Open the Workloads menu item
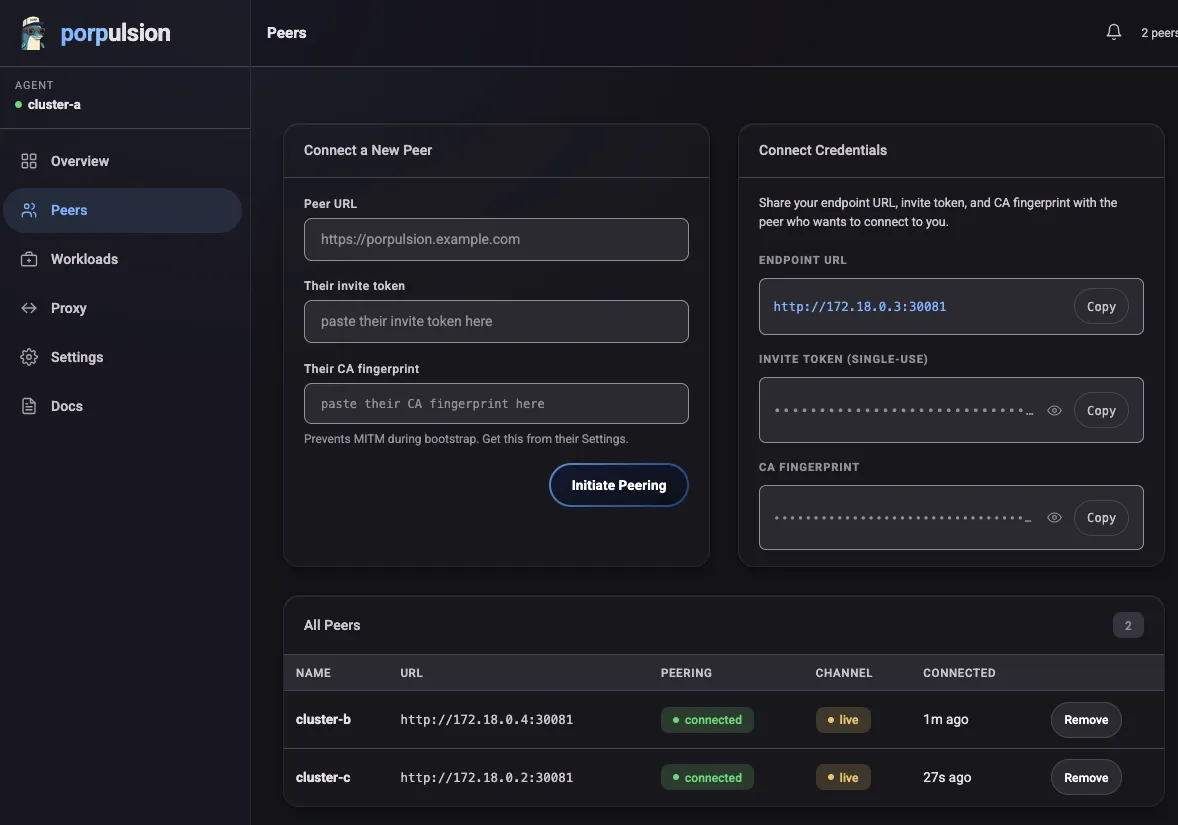Image resolution: width=1178 pixels, height=825 pixels. click(x=84, y=259)
